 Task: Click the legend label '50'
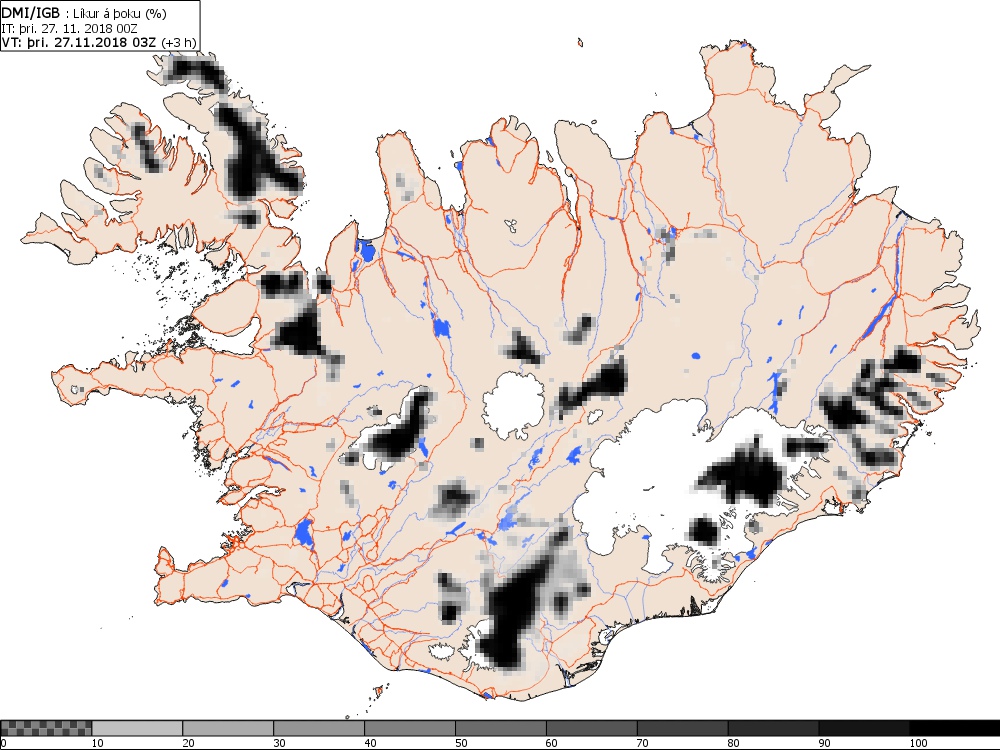click(x=461, y=743)
